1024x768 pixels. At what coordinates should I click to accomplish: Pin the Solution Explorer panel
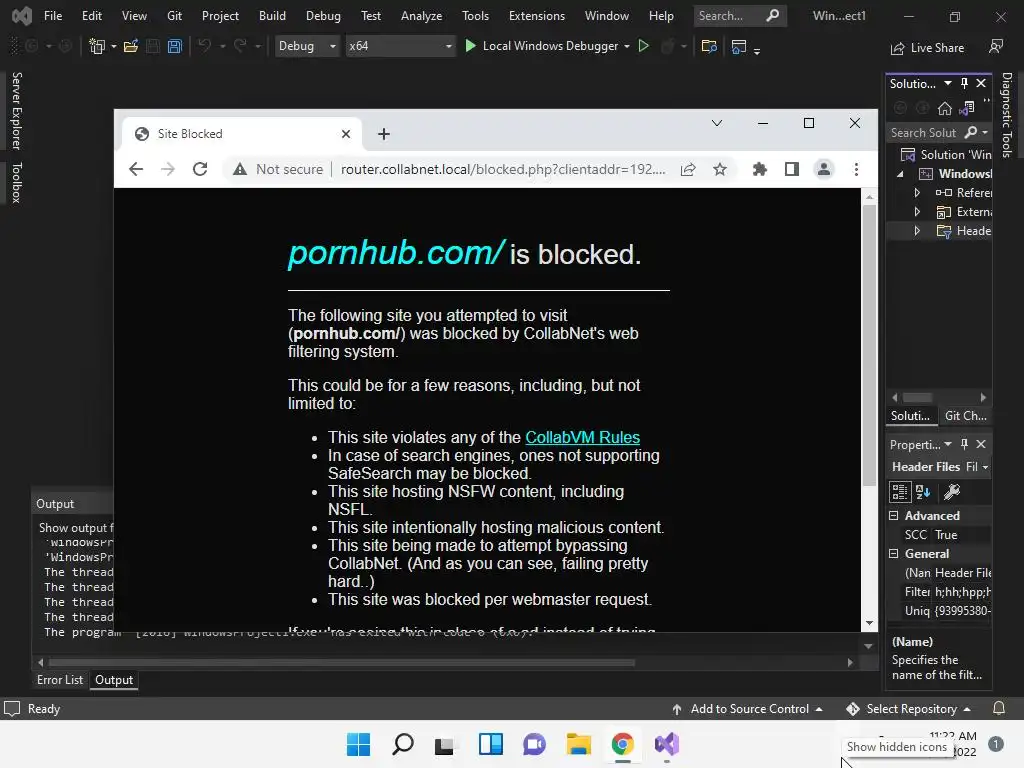964,83
